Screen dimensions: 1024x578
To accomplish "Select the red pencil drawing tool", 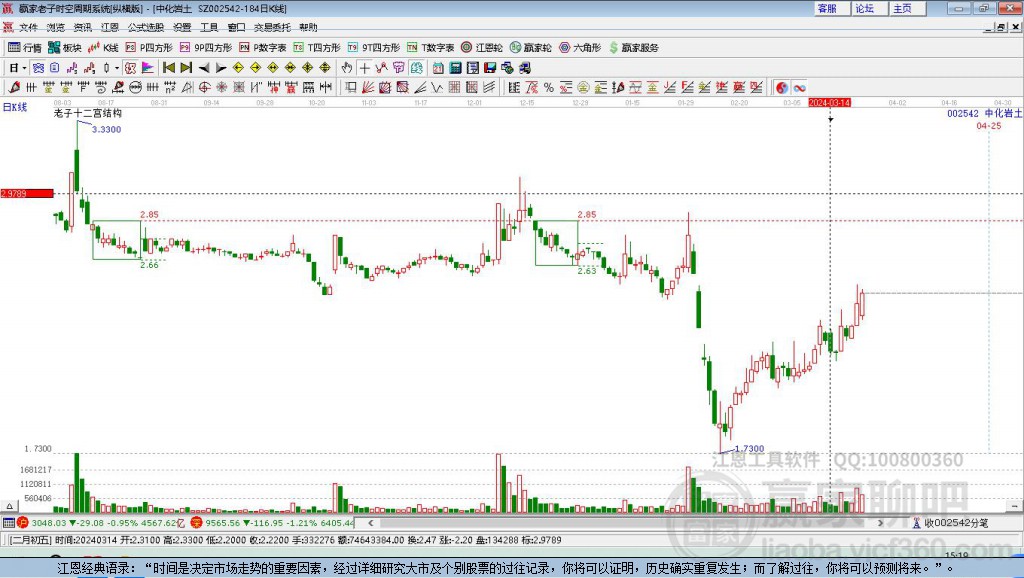I will [x=14, y=88].
